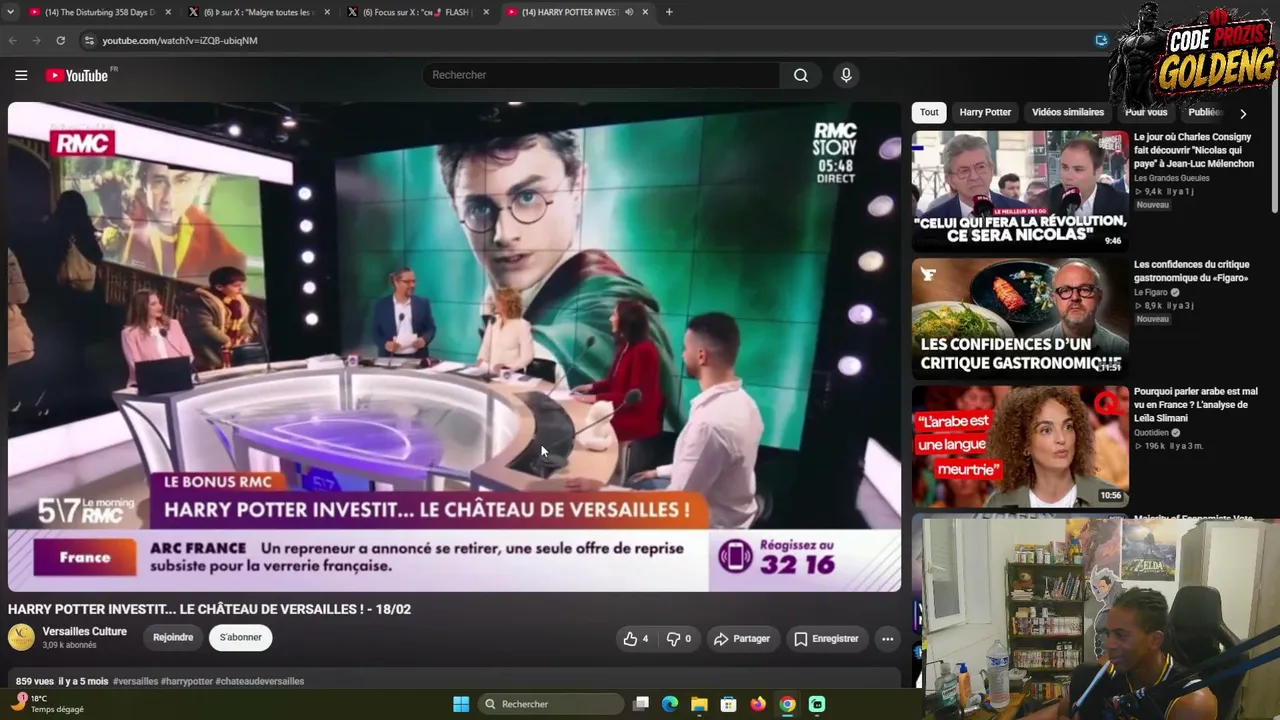Click the browser address bar URL
1280x720 pixels.
pos(180,40)
